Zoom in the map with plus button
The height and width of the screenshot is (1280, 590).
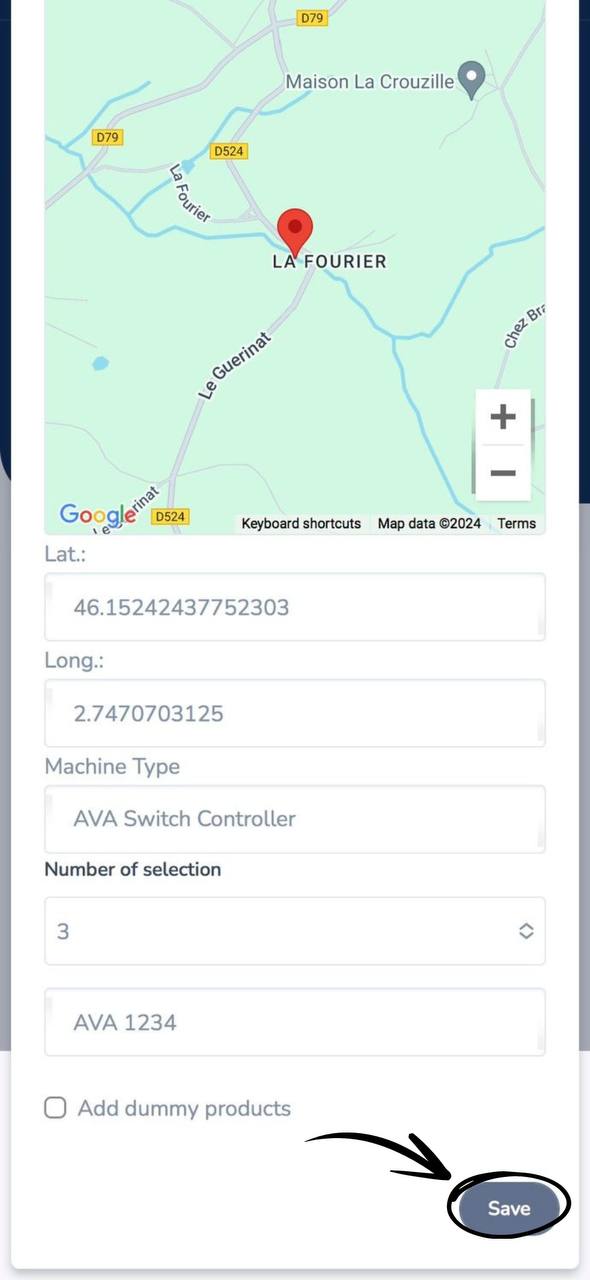pyautogui.click(x=503, y=417)
